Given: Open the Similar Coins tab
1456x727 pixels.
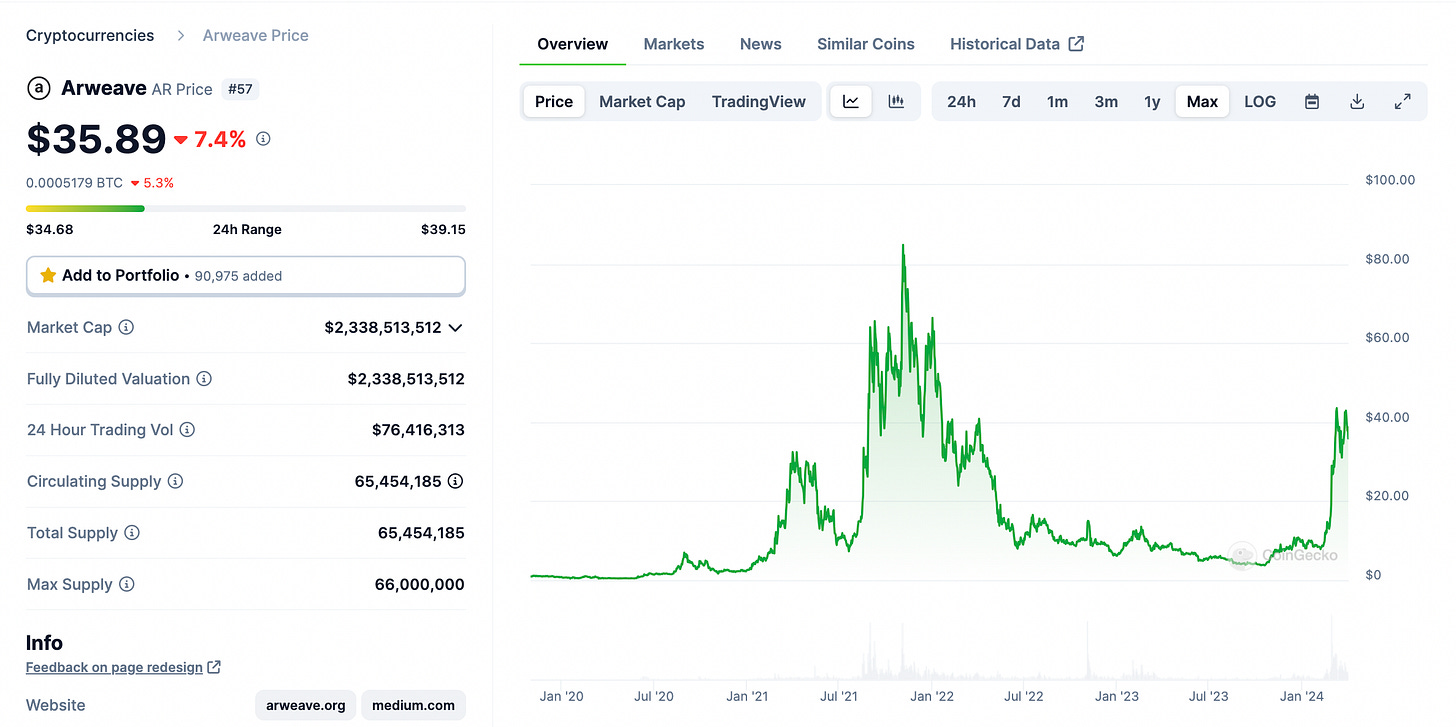Looking at the screenshot, I should pos(866,44).
